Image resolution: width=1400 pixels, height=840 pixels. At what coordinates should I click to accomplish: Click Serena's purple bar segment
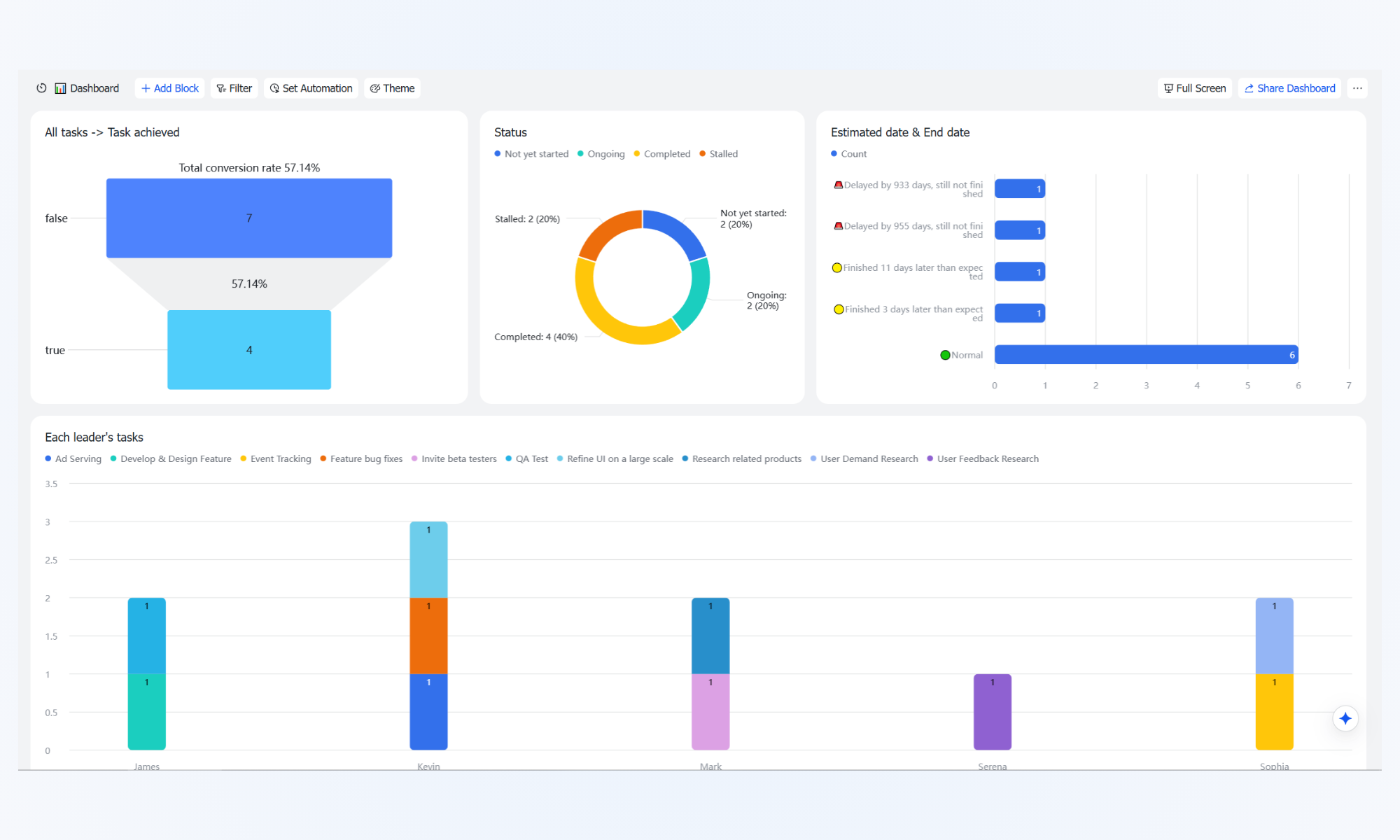(992, 712)
